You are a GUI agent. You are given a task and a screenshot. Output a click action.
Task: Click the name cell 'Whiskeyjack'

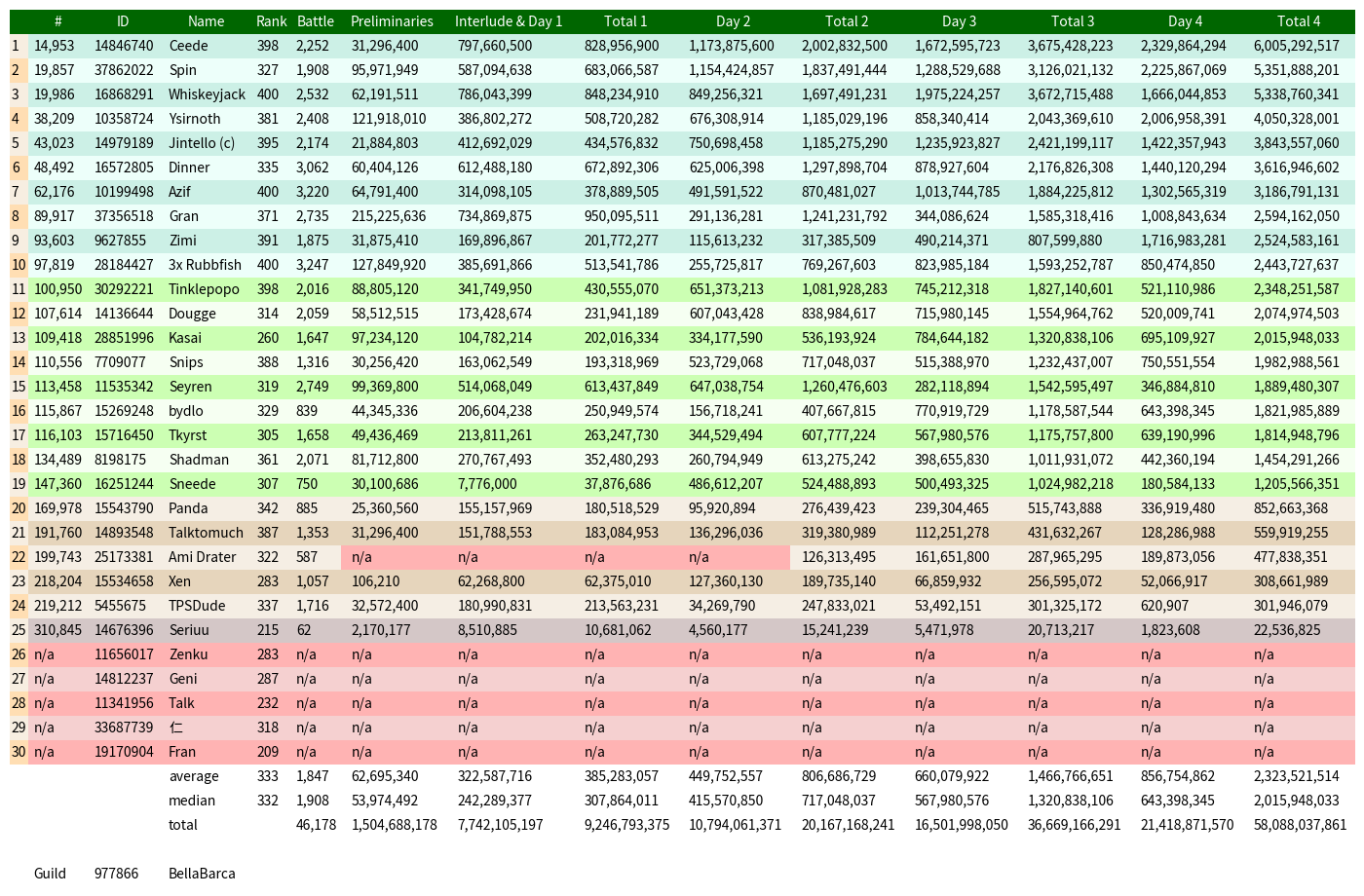click(207, 94)
